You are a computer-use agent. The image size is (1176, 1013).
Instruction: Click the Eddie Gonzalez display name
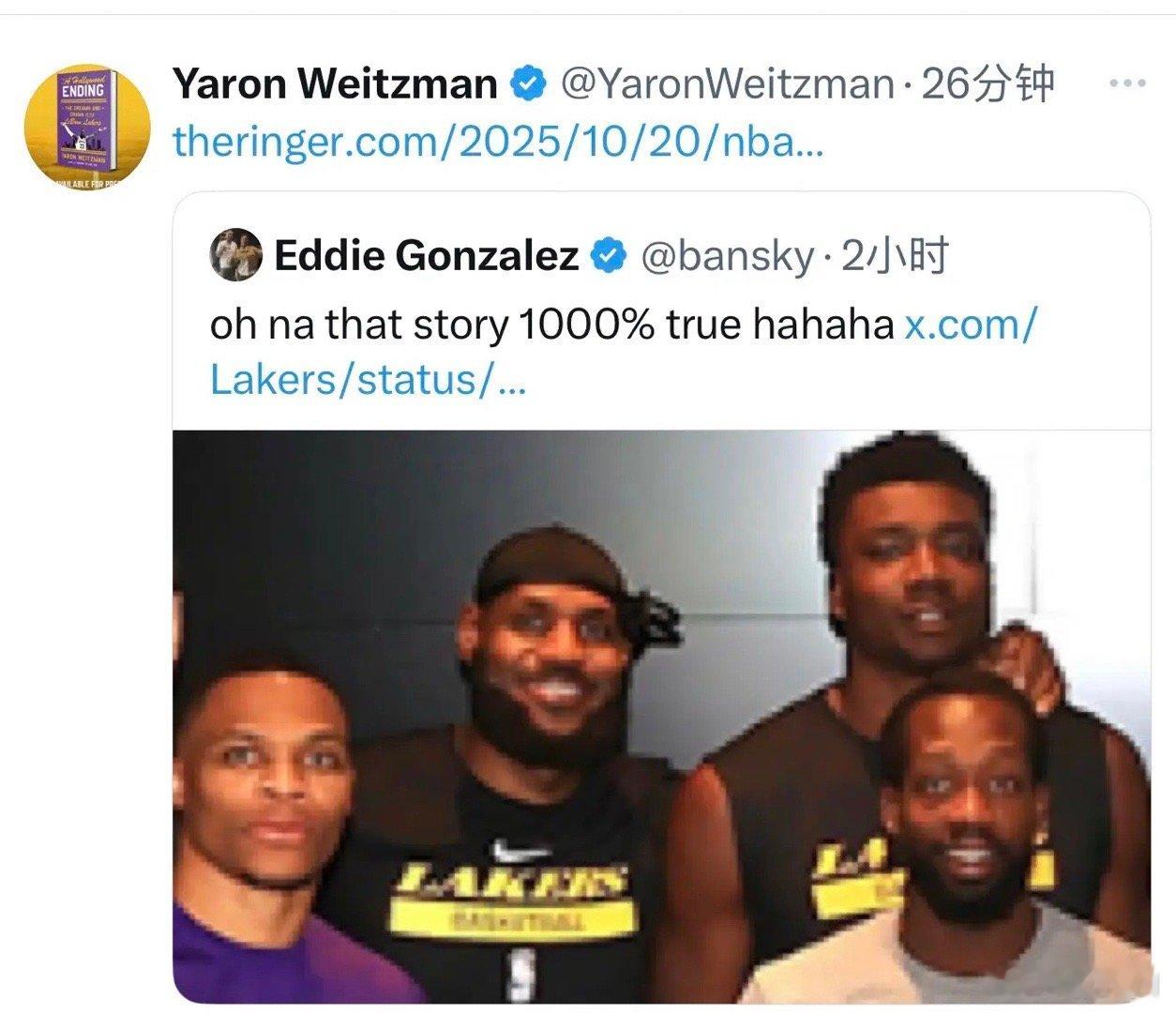427,255
